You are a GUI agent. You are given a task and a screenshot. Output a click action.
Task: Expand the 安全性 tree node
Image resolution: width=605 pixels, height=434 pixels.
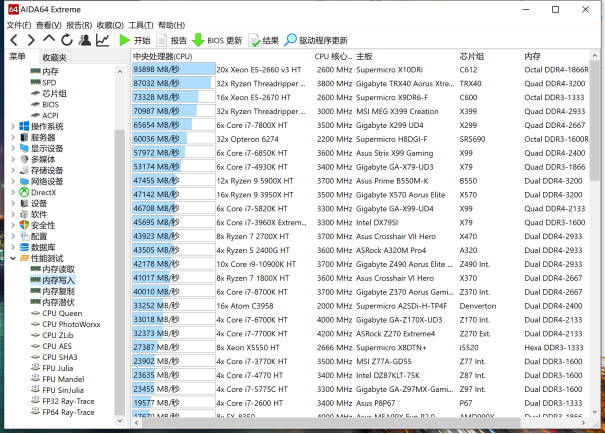click(12, 225)
